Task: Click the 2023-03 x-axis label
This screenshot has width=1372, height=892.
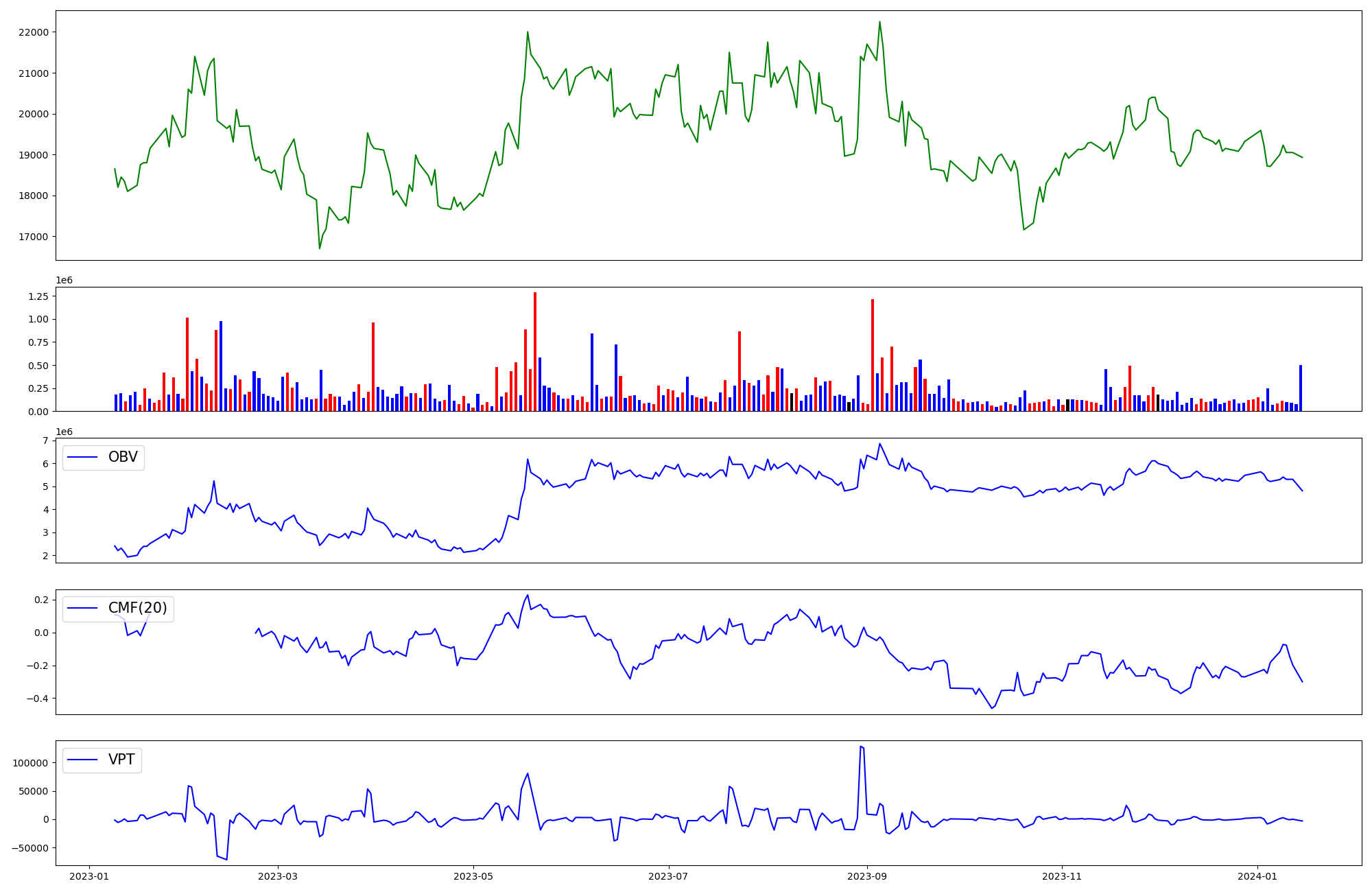Action: pos(278,876)
